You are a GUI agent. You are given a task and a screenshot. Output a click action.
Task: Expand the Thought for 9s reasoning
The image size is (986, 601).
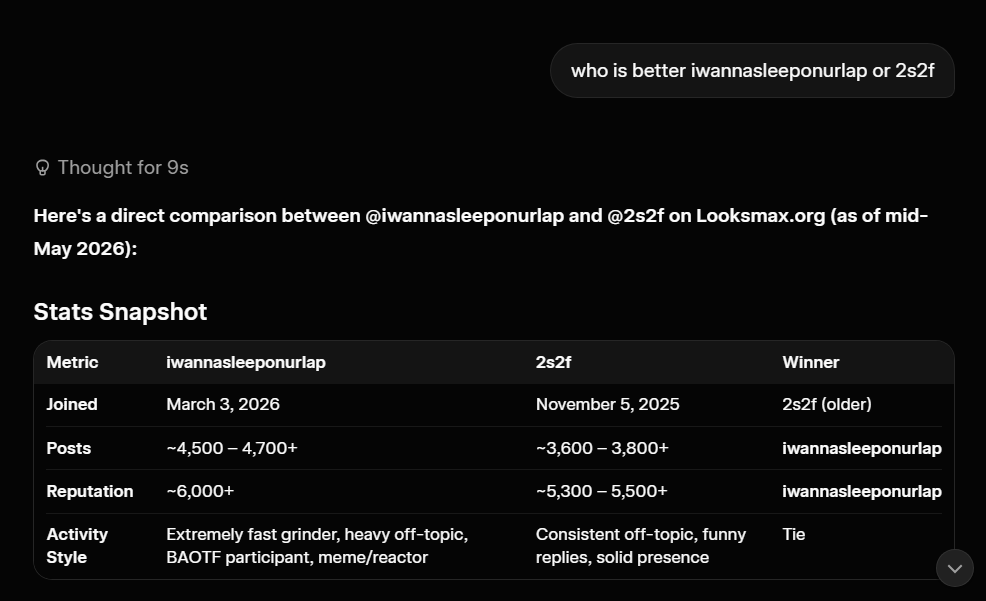pyautogui.click(x=112, y=168)
